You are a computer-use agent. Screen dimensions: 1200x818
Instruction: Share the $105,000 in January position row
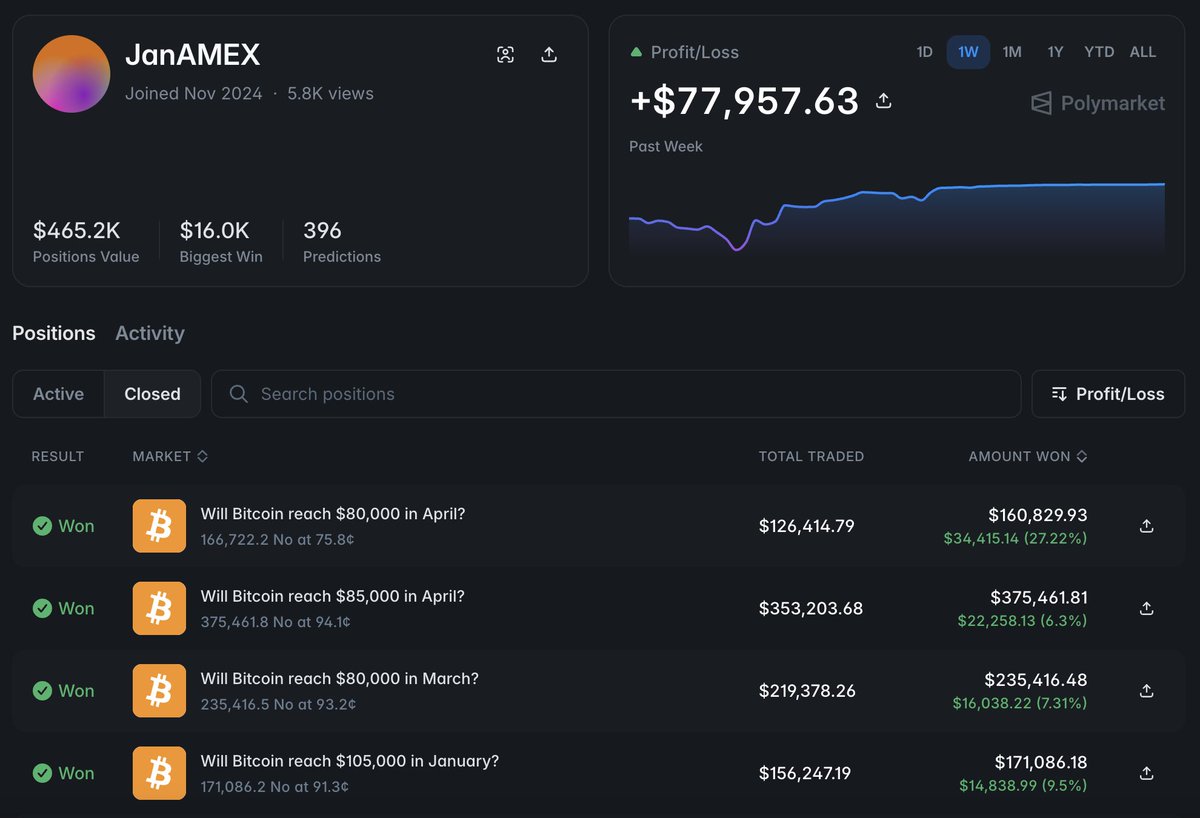pos(1147,773)
